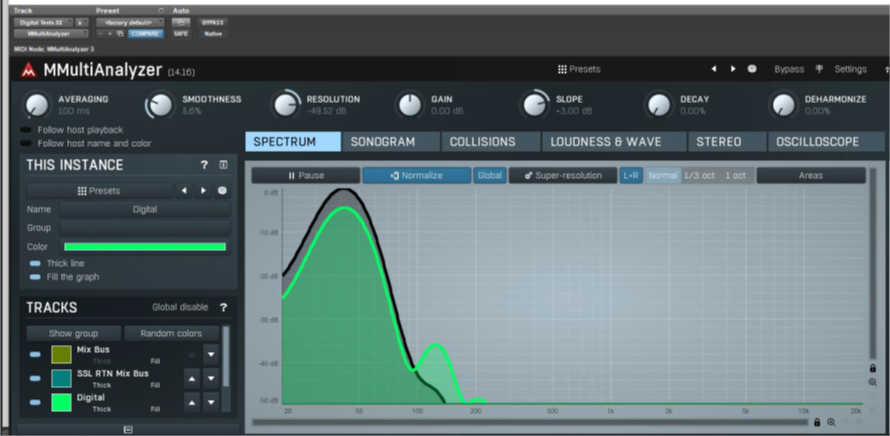Open the MMultiAnalyzer plugin selector dropdown
The height and width of the screenshot is (436, 890).
coord(51,33)
